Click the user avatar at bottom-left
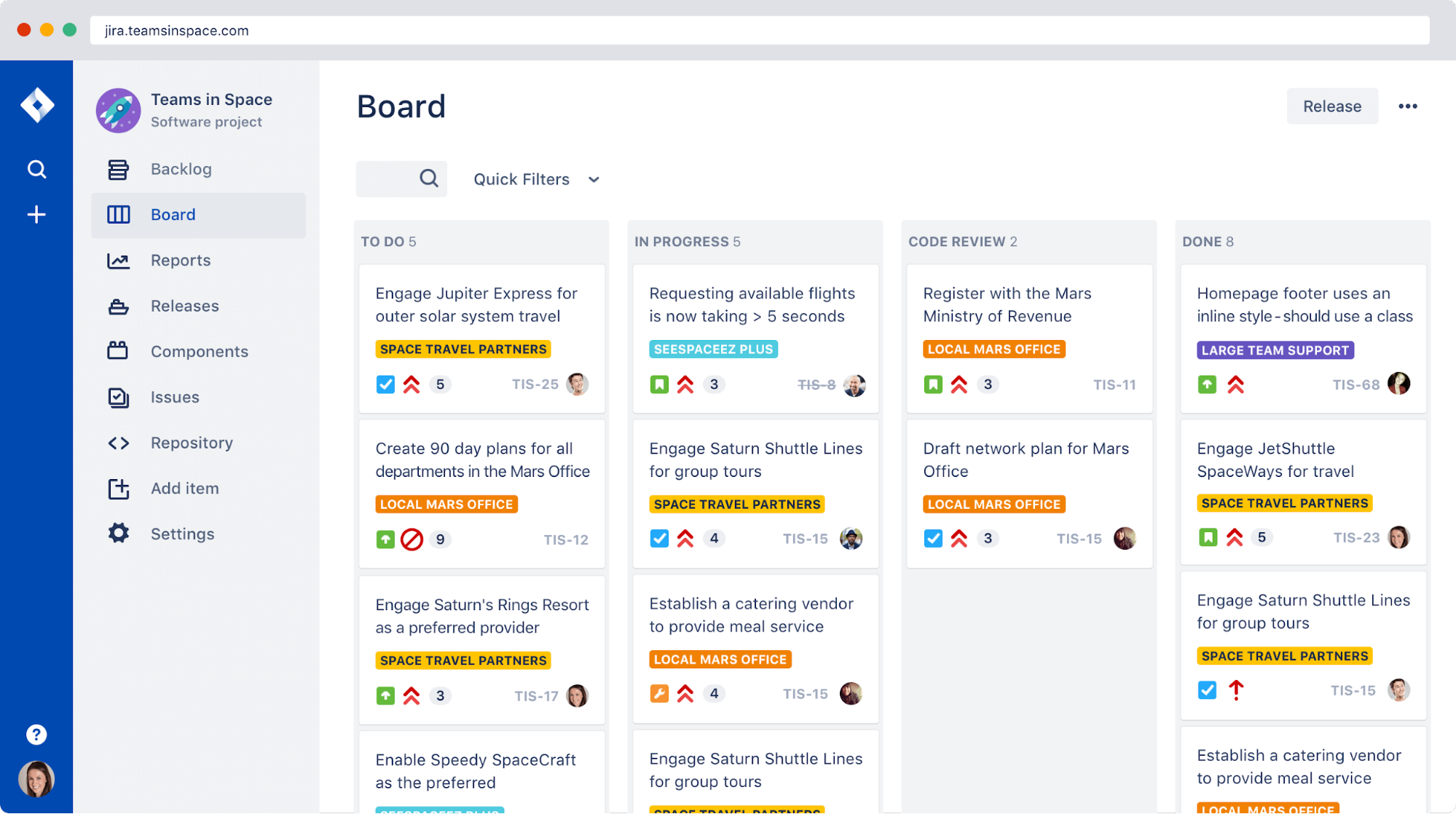The image size is (1456, 814). coord(36,780)
